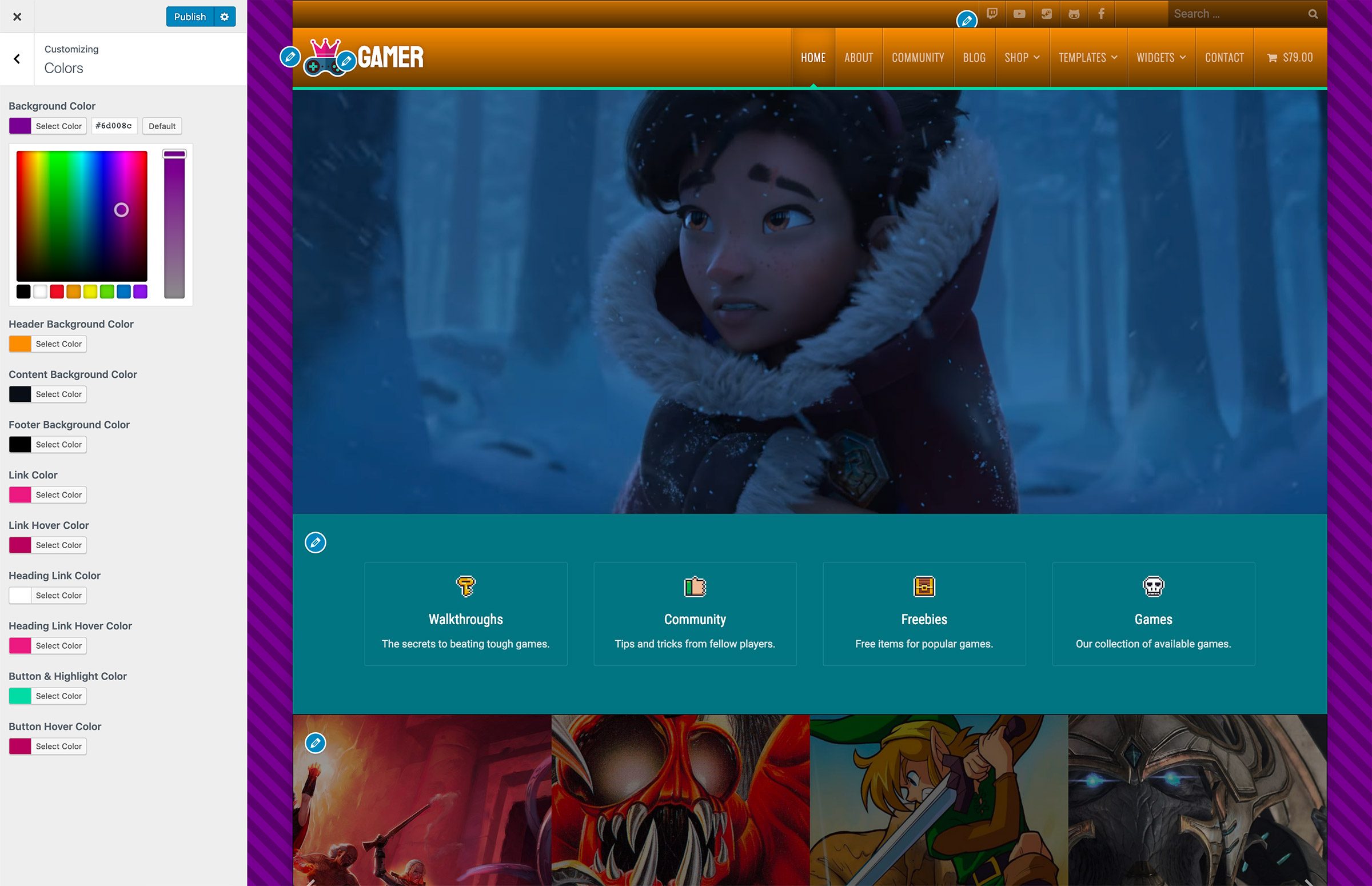Open the Contact menu item

tap(1225, 58)
